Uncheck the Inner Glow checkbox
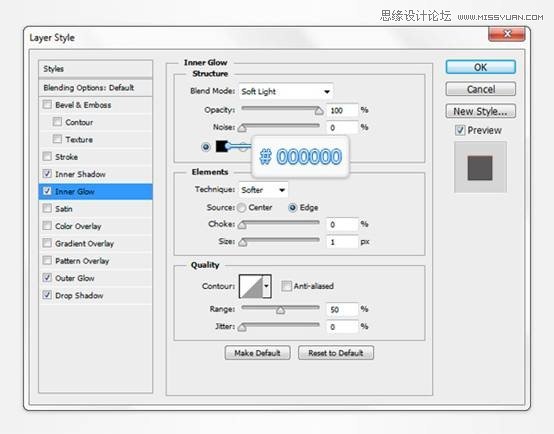This screenshot has height=434, width=554. pyautogui.click(x=47, y=191)
